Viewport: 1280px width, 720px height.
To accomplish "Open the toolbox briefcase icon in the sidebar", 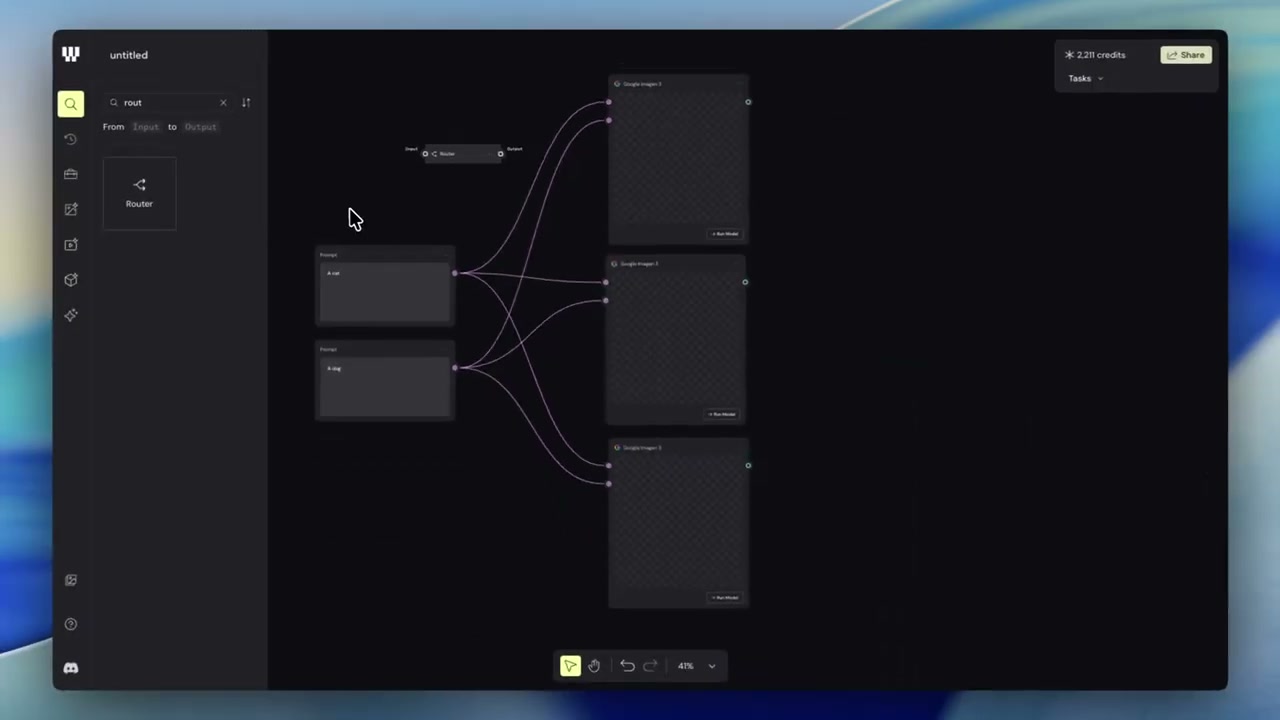I will 70,174.
